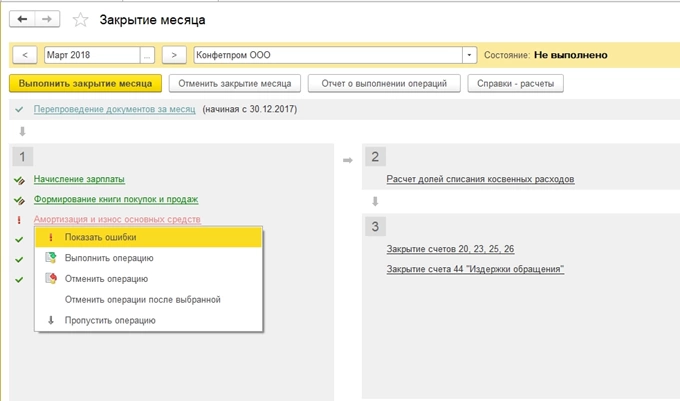This screenshot has width=680, height=401.
Task: Choose Отменить операцию in the context menu
Action: (149, 279)
